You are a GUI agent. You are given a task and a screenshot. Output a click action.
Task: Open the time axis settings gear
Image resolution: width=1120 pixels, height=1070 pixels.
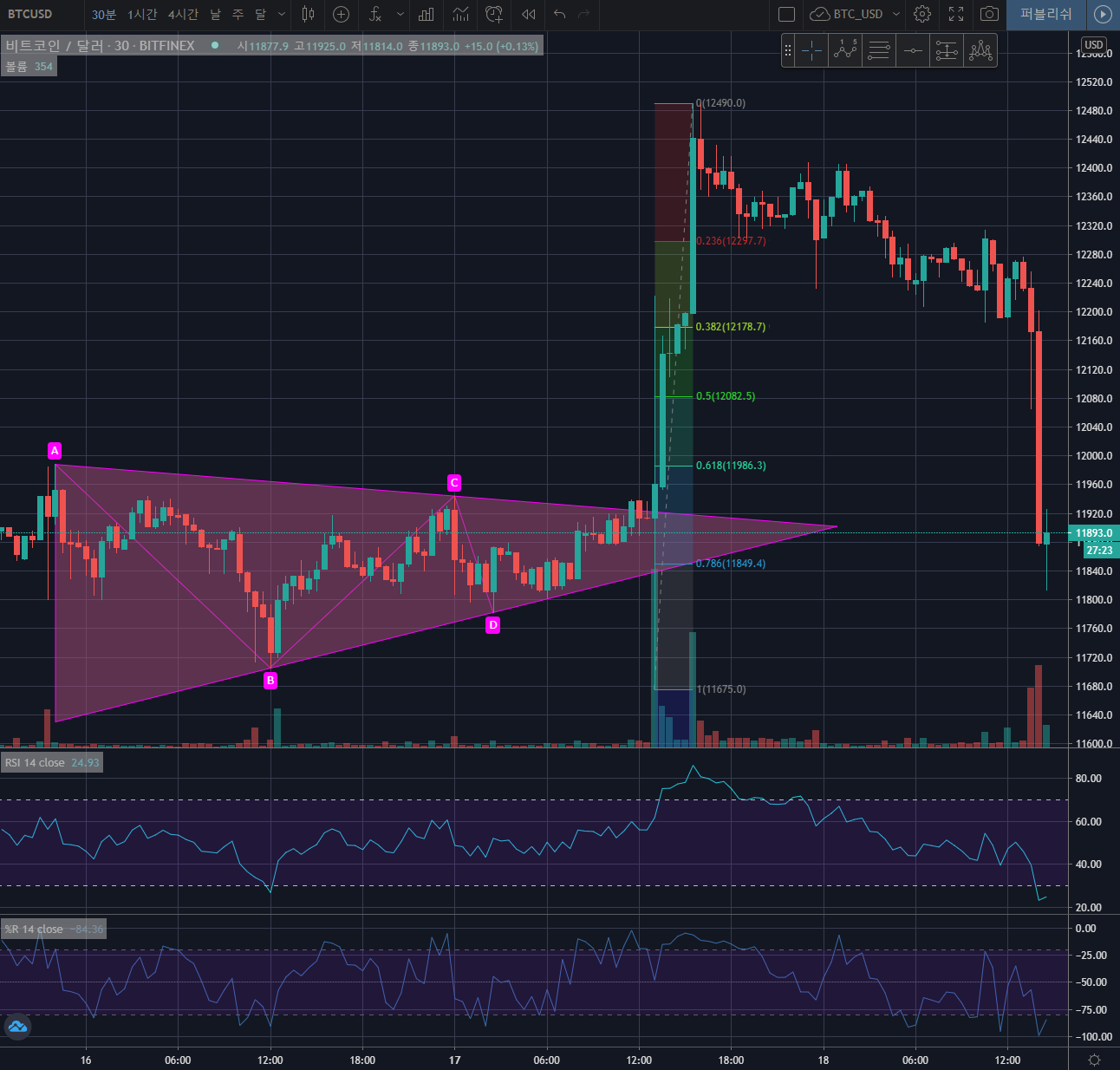1095,1060
